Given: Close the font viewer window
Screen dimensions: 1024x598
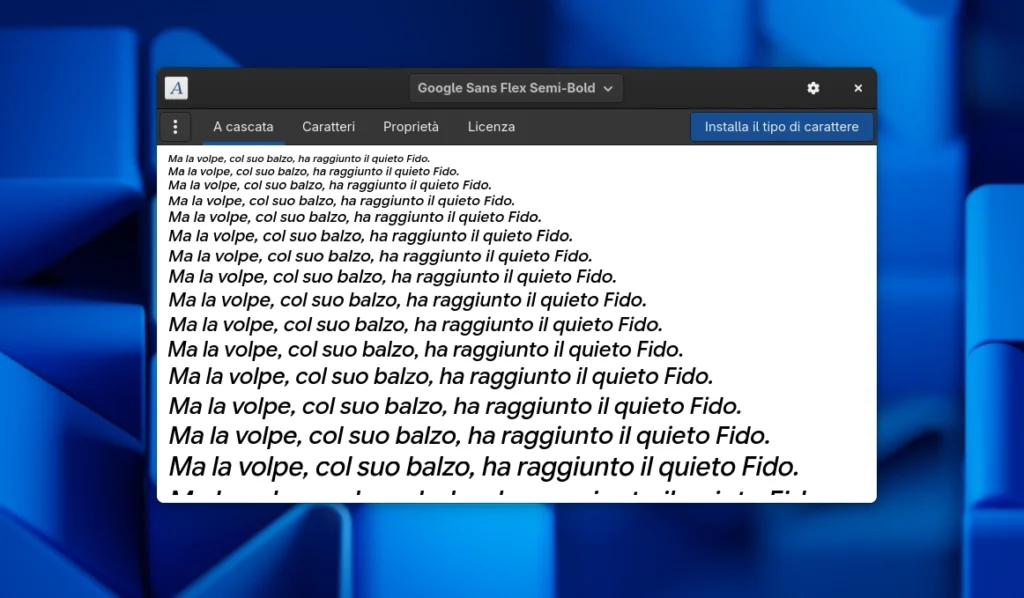Looking at the screenshot, I should pyautogui.click(x=858, y=88).
